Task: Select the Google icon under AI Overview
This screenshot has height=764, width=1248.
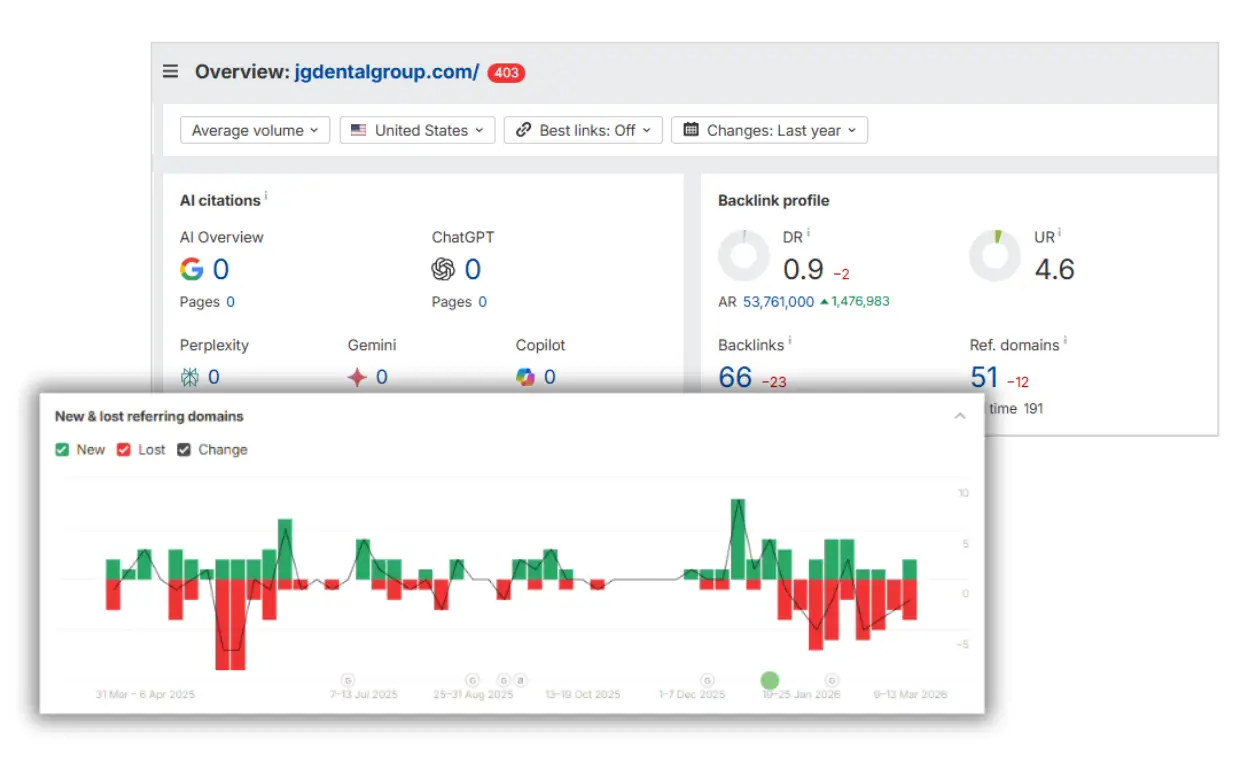Action: [x=191, y=269]
